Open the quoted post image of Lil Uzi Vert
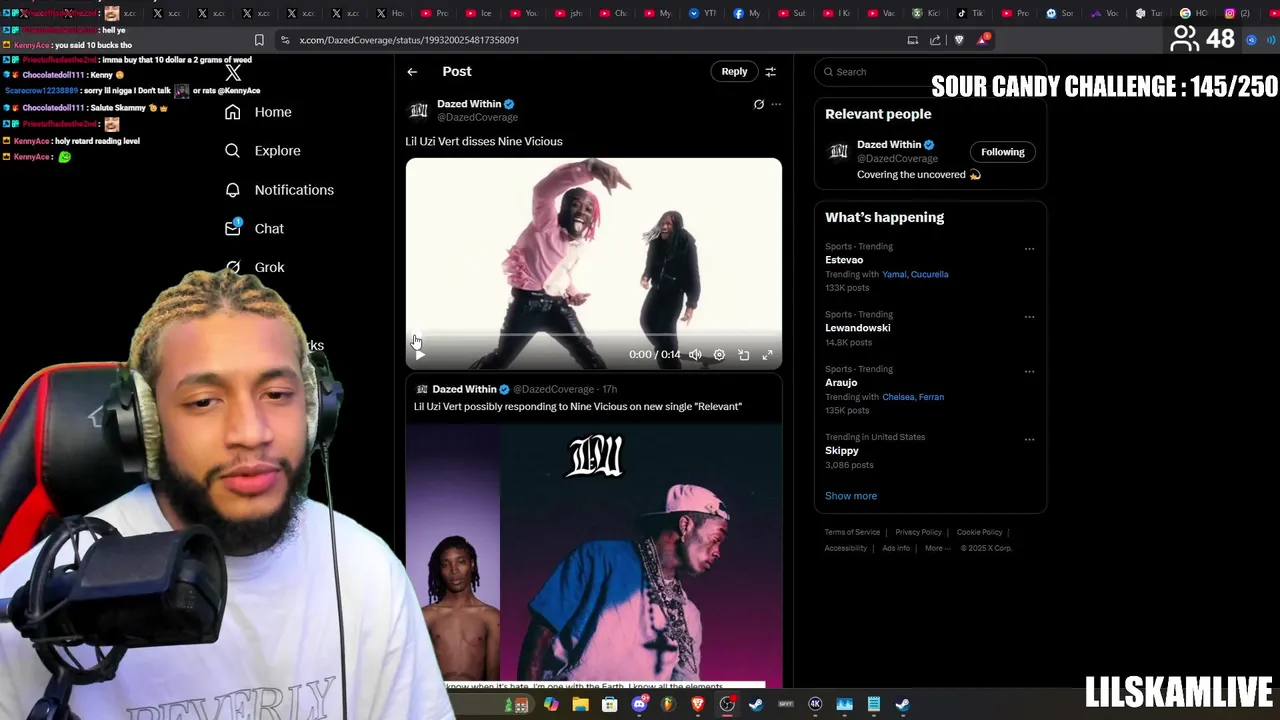Screen dimensions: 1280x720 [594, 555]
